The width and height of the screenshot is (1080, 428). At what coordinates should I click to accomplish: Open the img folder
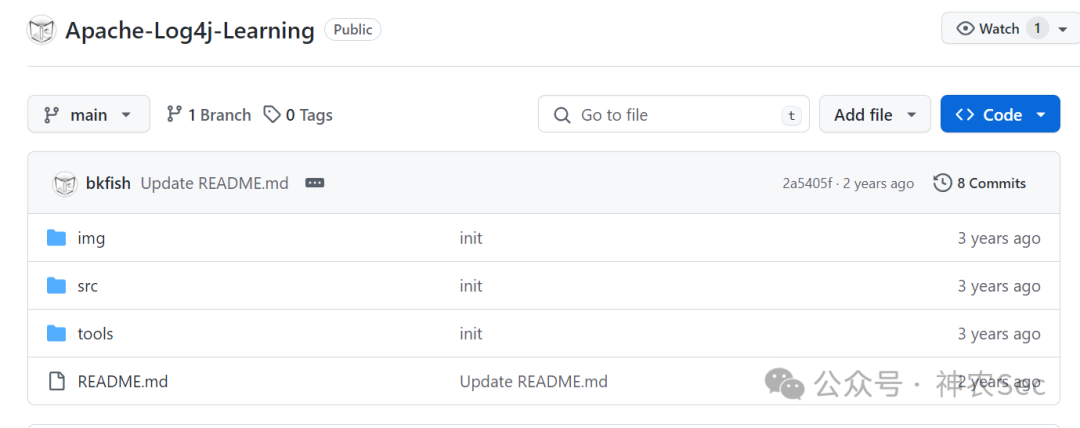91,238
